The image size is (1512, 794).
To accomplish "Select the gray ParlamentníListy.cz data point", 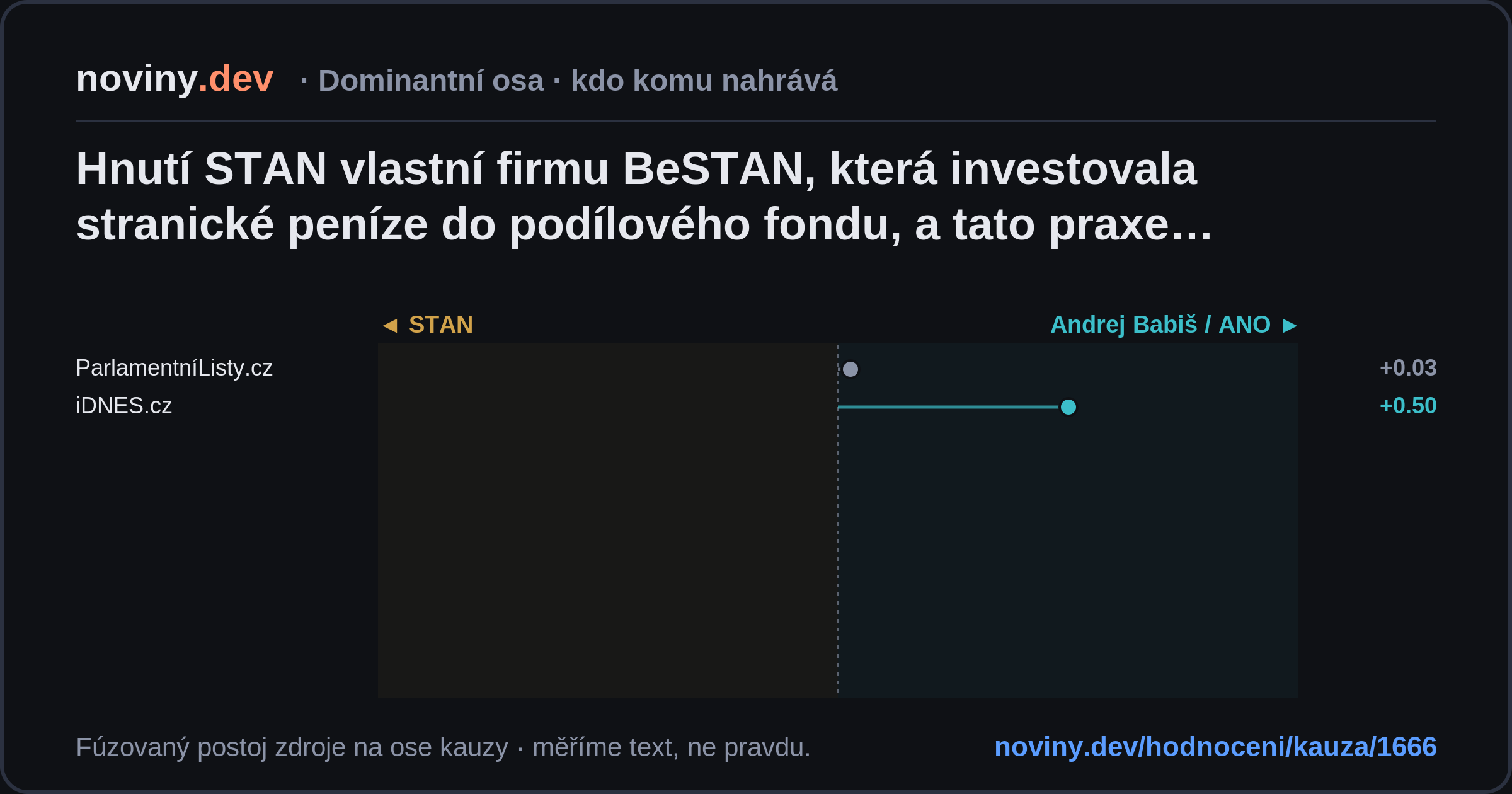I will 850,369.
